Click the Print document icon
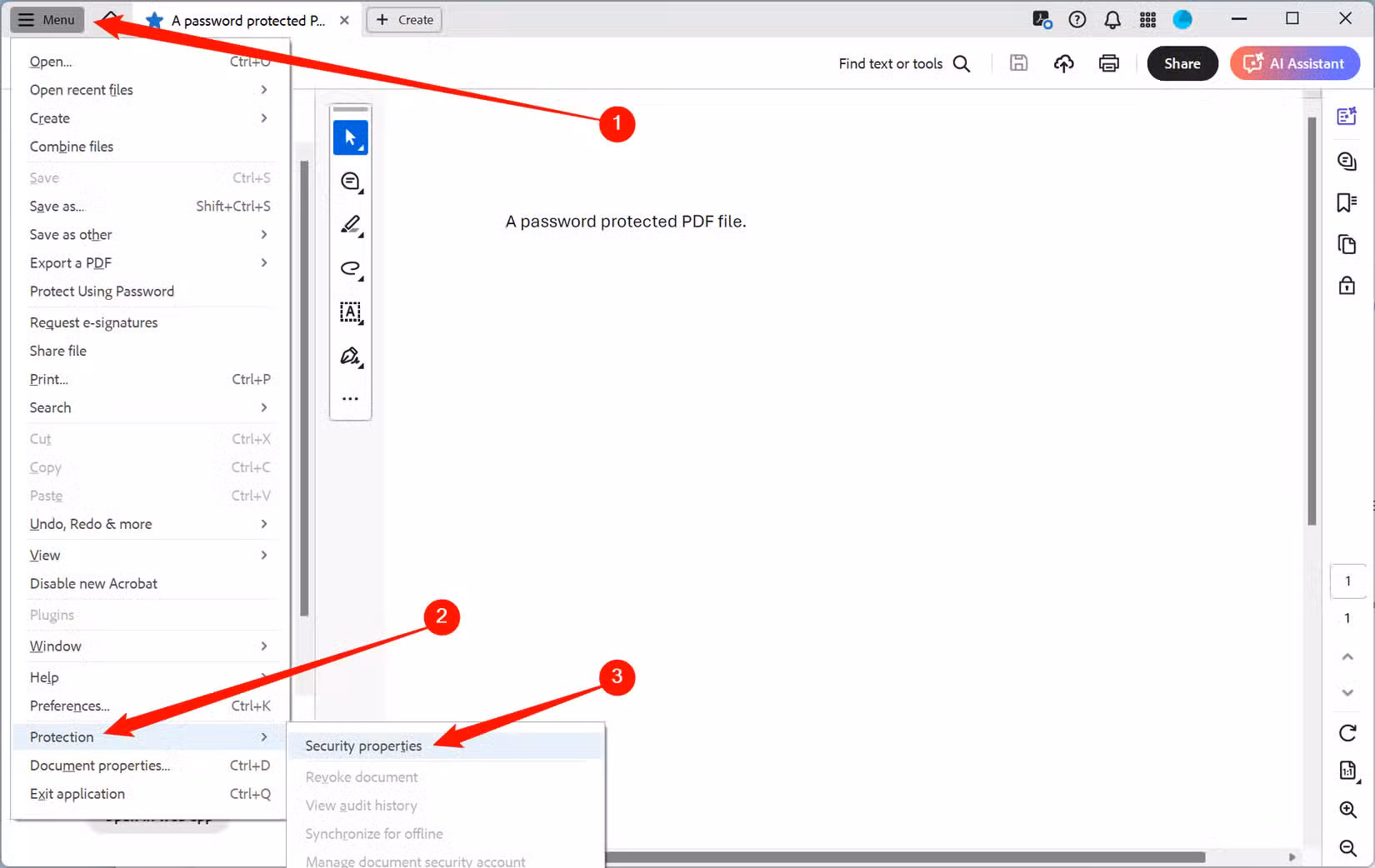Viewport: 1375px width, 868px height. point(1108,62)
